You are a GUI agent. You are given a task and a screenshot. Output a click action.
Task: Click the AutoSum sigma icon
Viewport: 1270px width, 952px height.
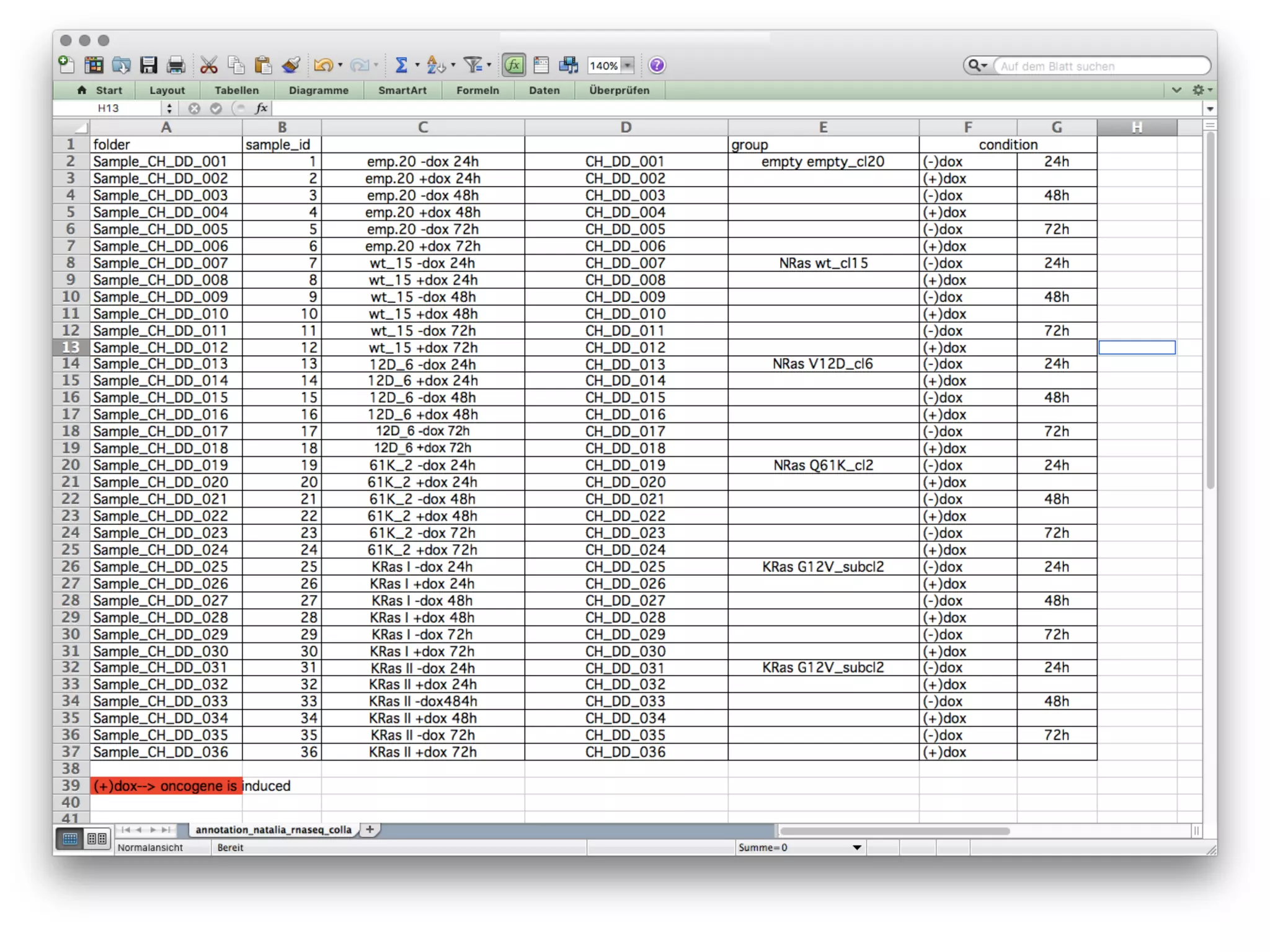[401, 65]
